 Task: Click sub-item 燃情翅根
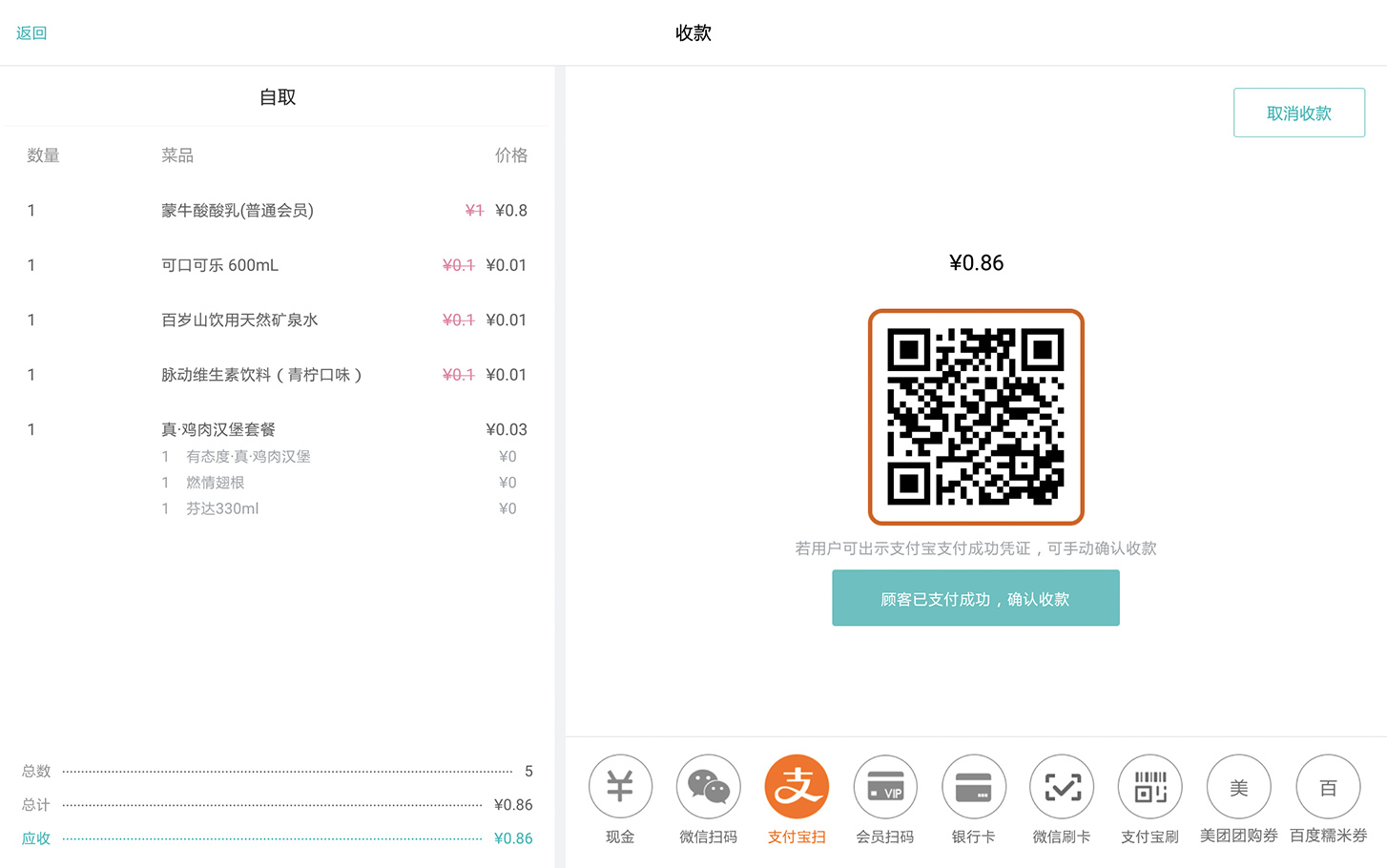[x=215, y=483]
